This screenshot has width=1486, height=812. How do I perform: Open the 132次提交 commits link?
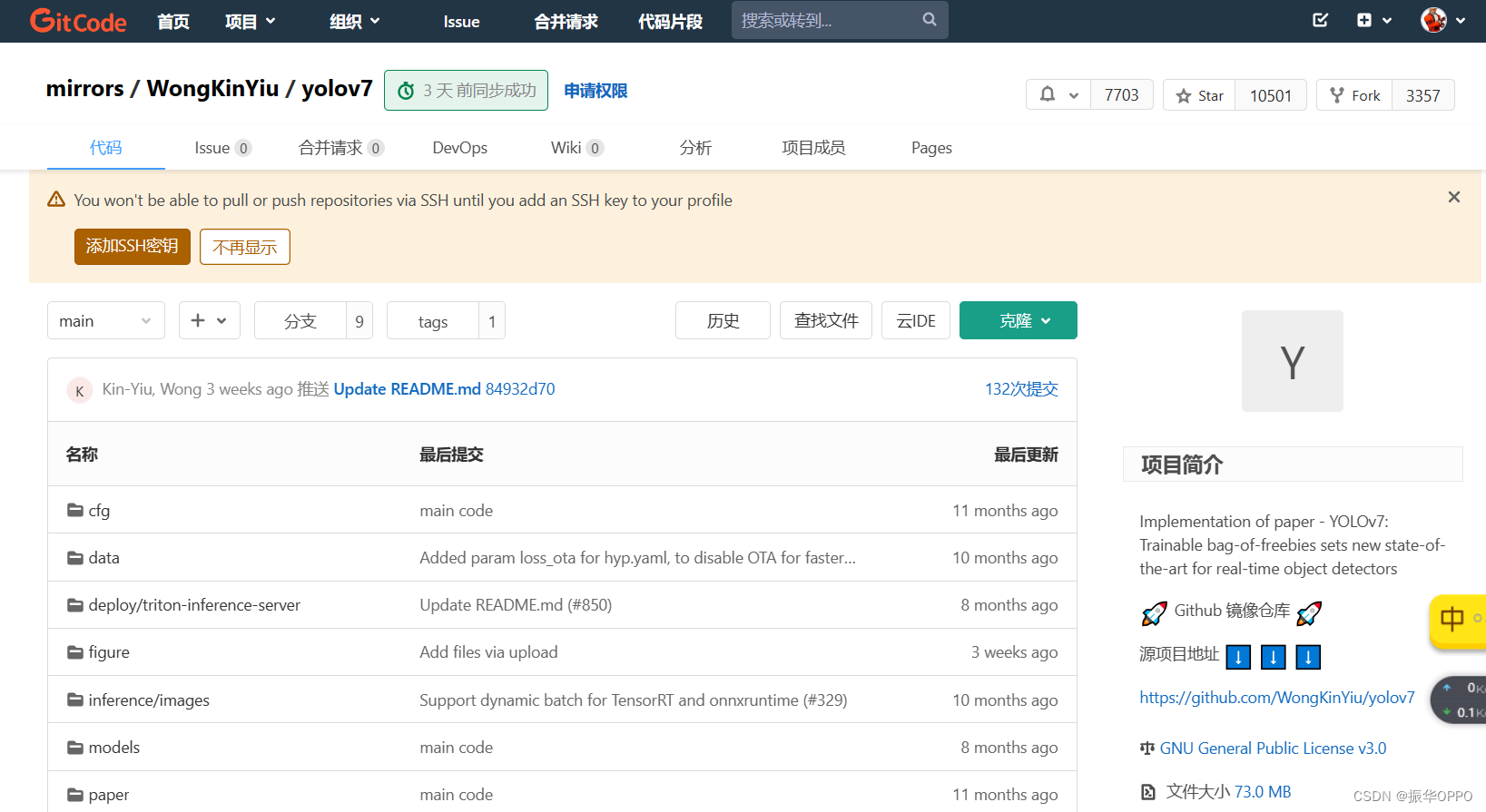click(x=1021, y=389)
